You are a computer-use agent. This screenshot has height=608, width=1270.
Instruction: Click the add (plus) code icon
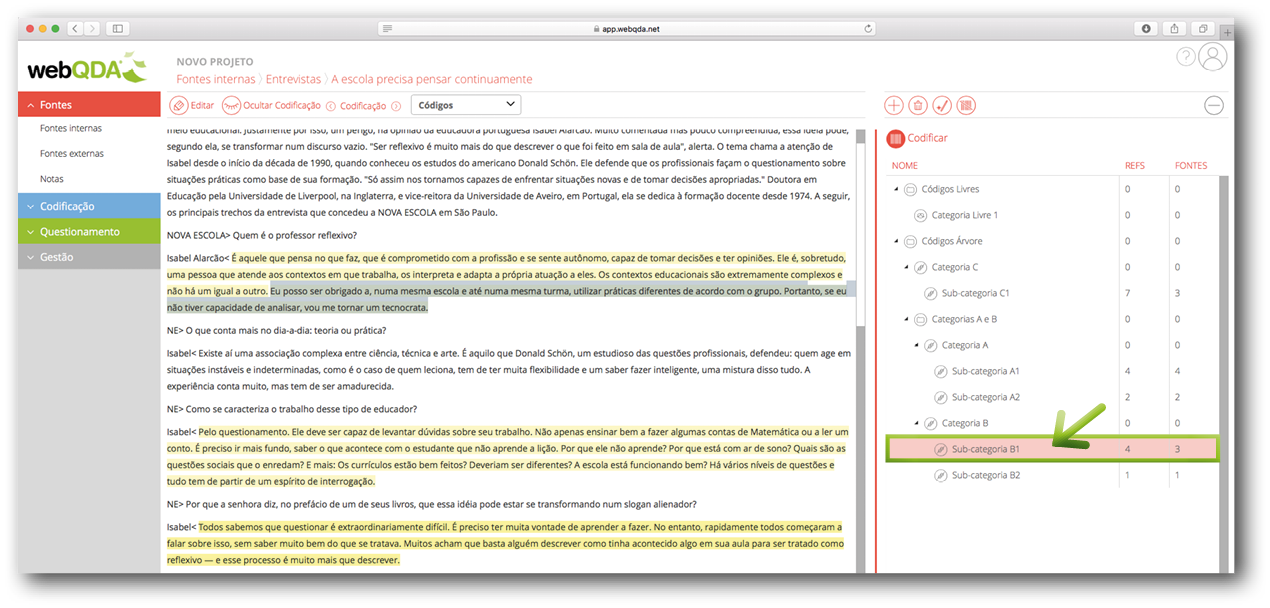pos(894,105)
